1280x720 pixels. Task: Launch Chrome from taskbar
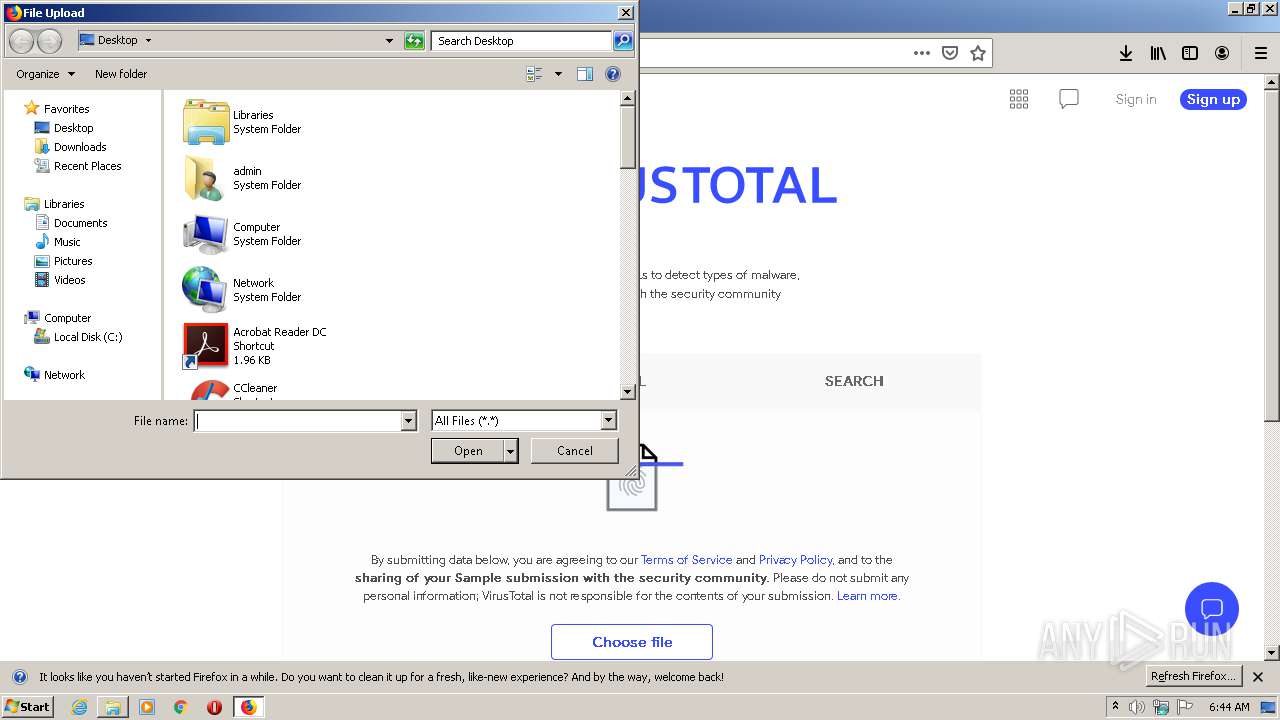(181, 707)
